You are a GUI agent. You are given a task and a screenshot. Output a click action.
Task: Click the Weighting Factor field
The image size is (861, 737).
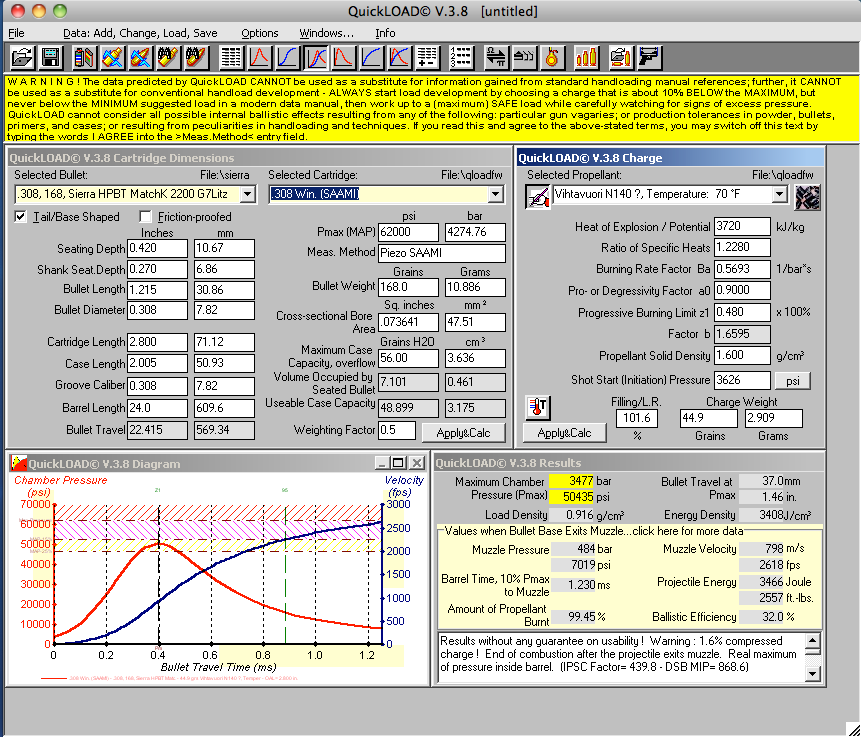(397, 430)
